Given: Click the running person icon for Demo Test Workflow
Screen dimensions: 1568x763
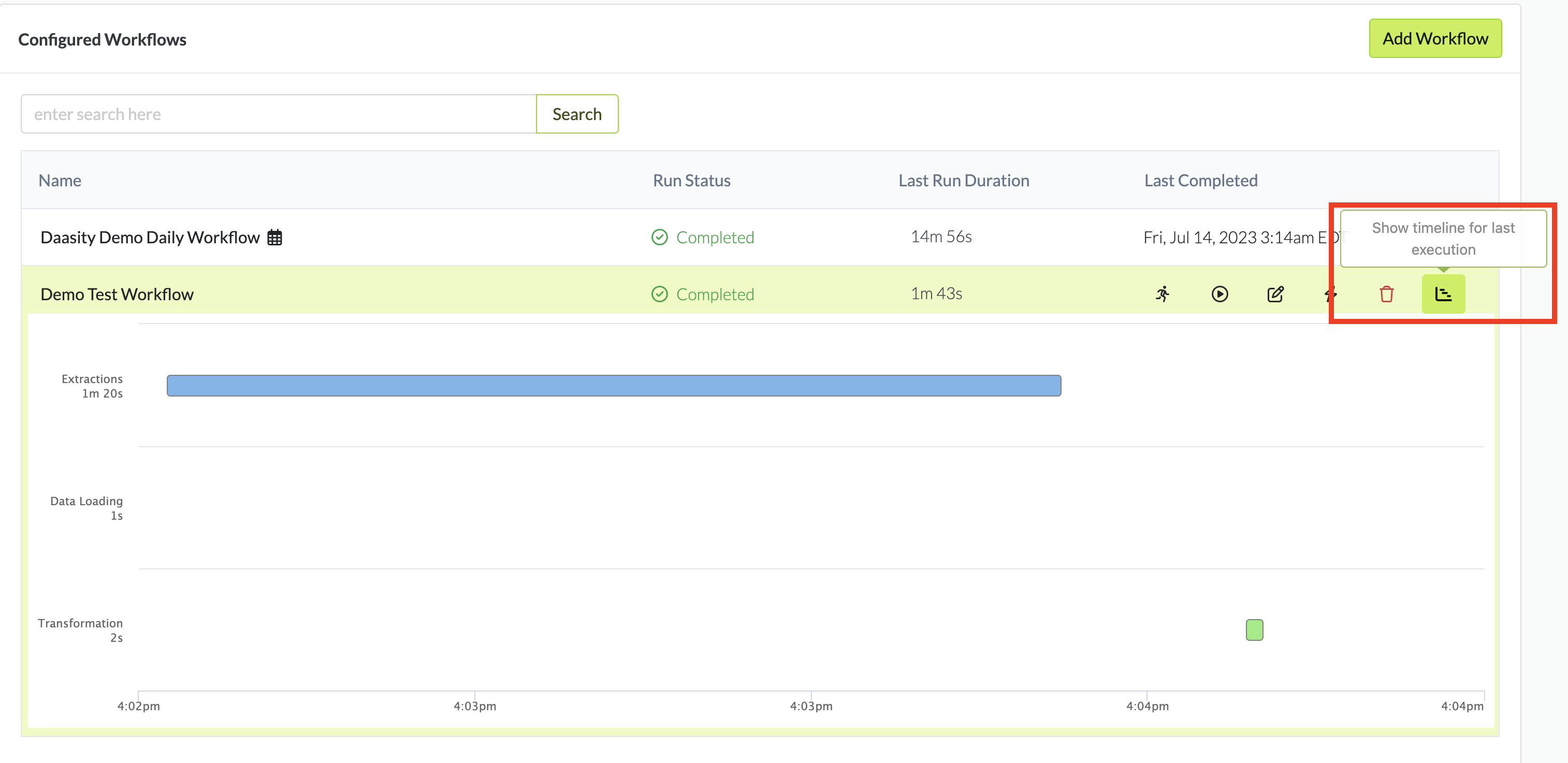Looking at the screenshot, I should tap(1163, 295).
